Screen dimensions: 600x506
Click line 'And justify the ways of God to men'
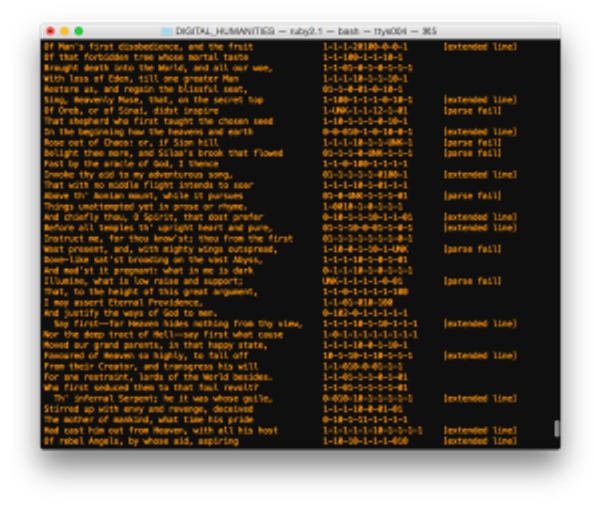click(130, 313)
